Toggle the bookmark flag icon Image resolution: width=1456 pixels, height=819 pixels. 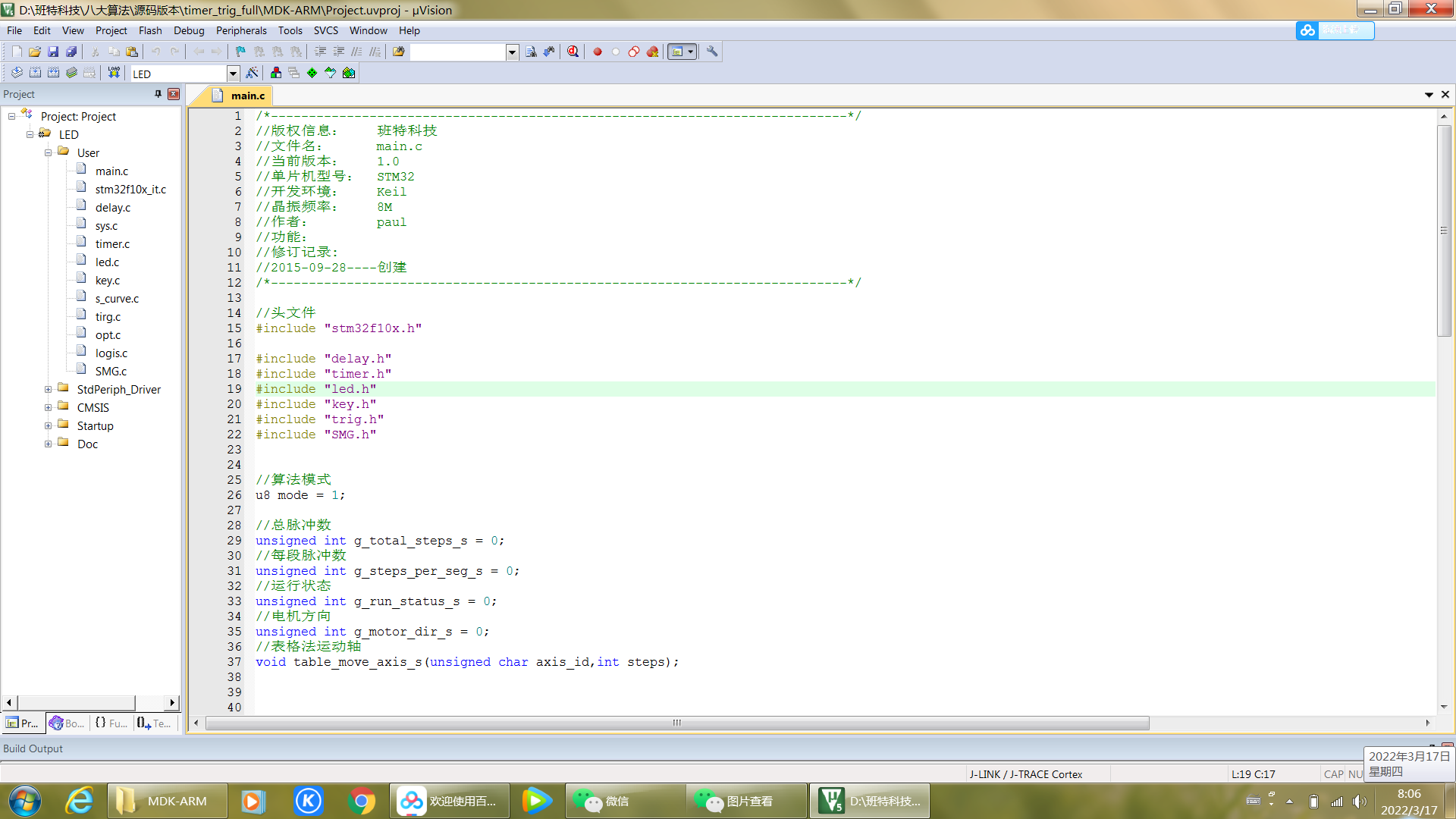coord(240,52)
